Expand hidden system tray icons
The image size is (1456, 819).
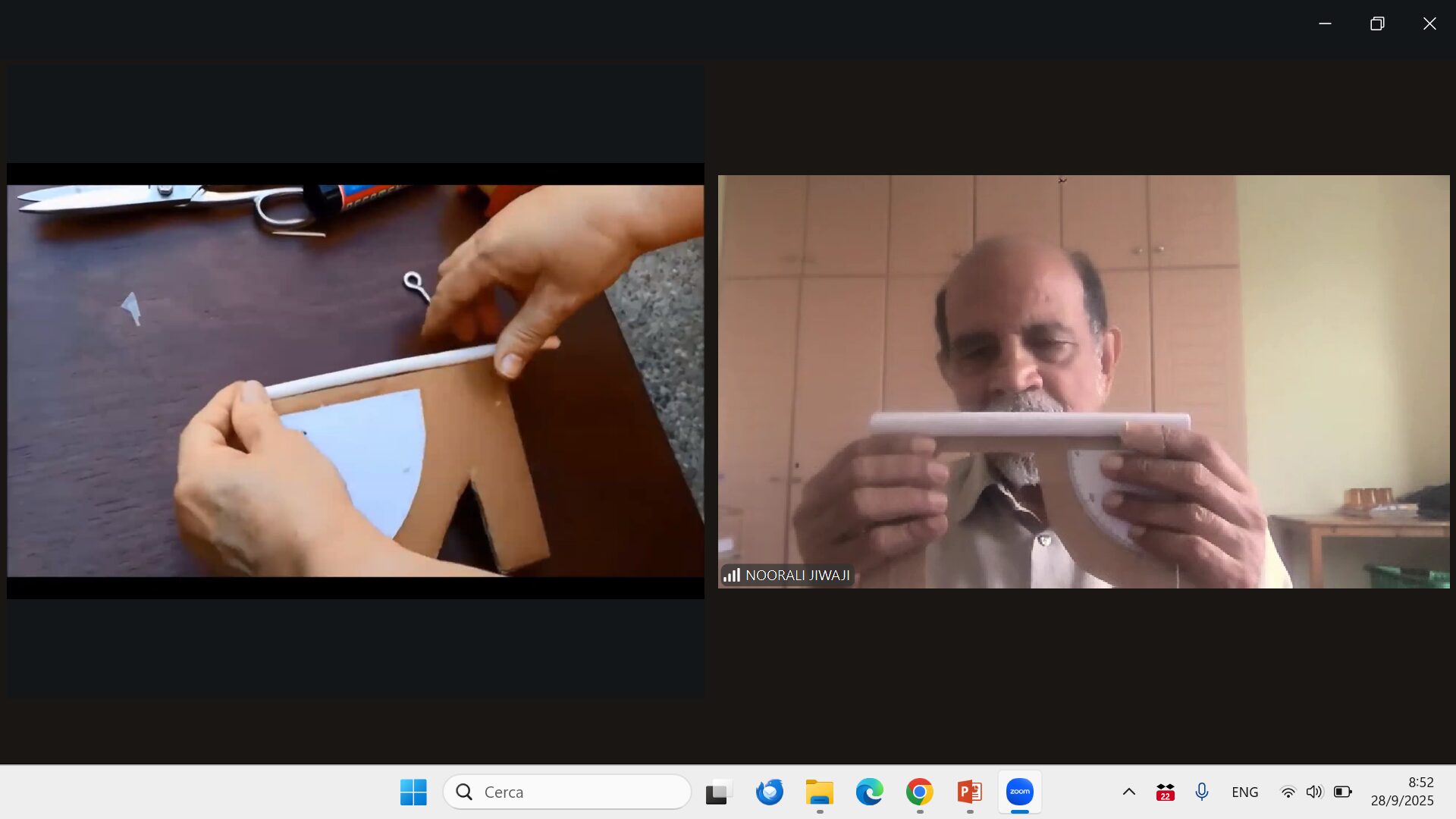(x=1128, y=792)
